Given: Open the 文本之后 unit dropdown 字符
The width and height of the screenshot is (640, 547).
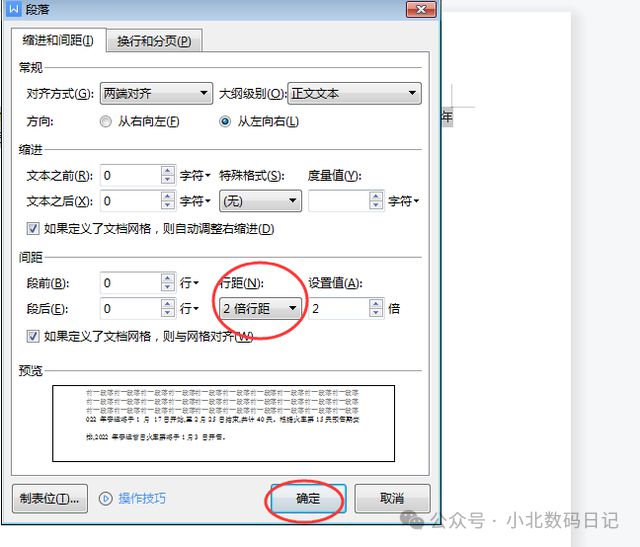Looking at the screenshot, I should [x=195, y=201].
